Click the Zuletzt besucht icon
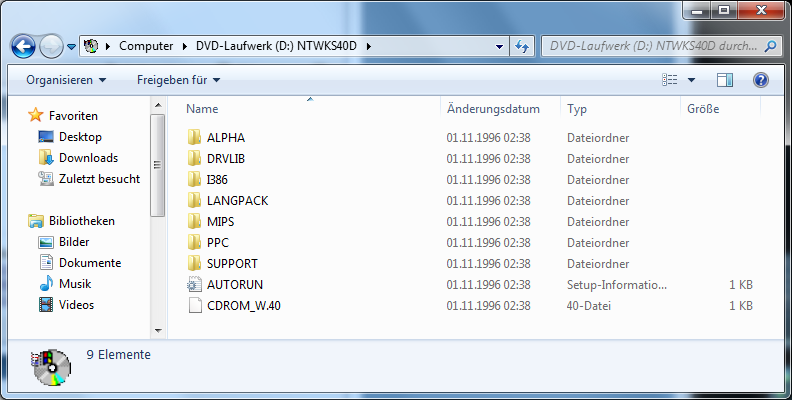 46,179
